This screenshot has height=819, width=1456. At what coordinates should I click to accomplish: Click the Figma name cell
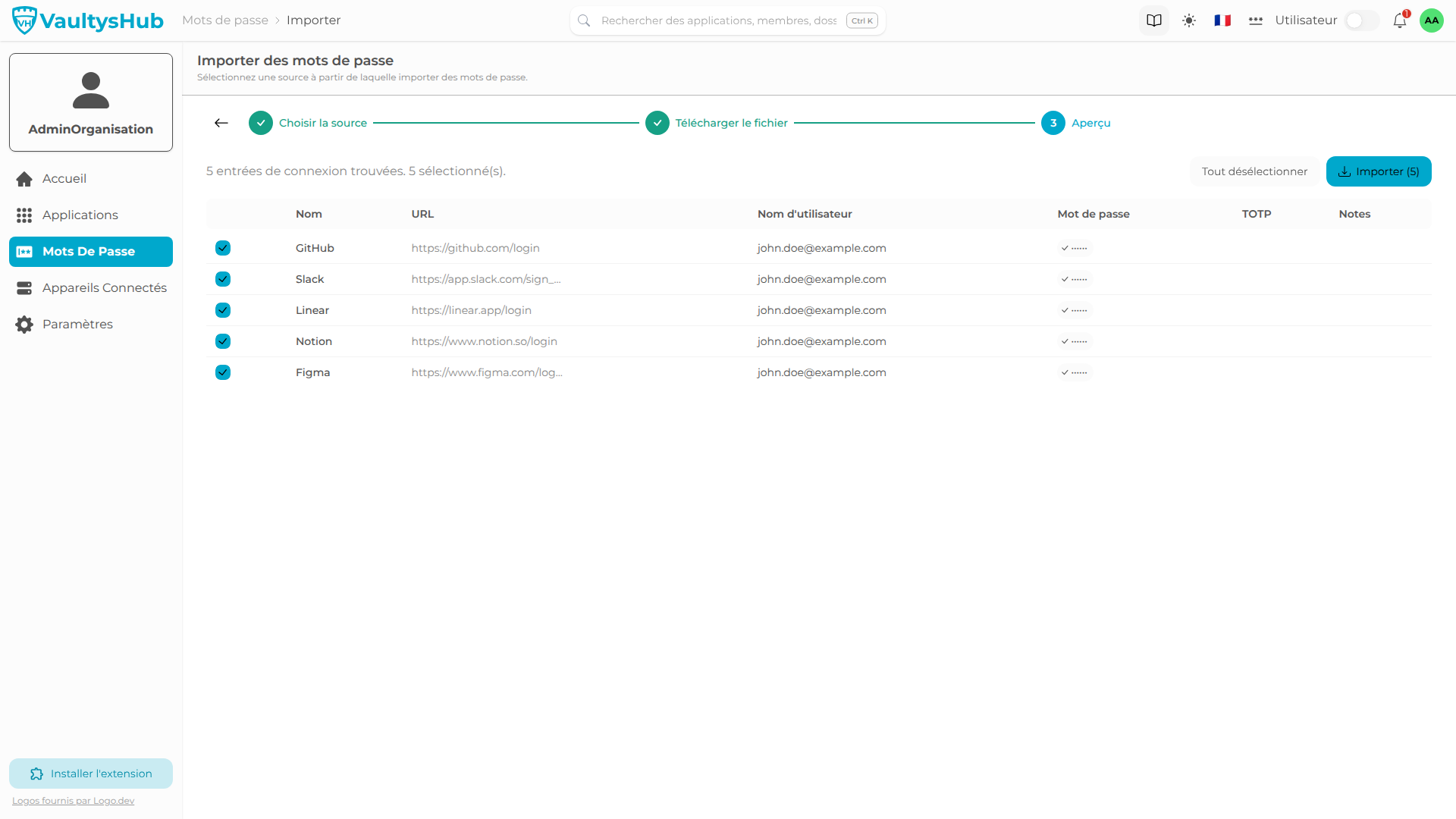(x=312, y=372)
